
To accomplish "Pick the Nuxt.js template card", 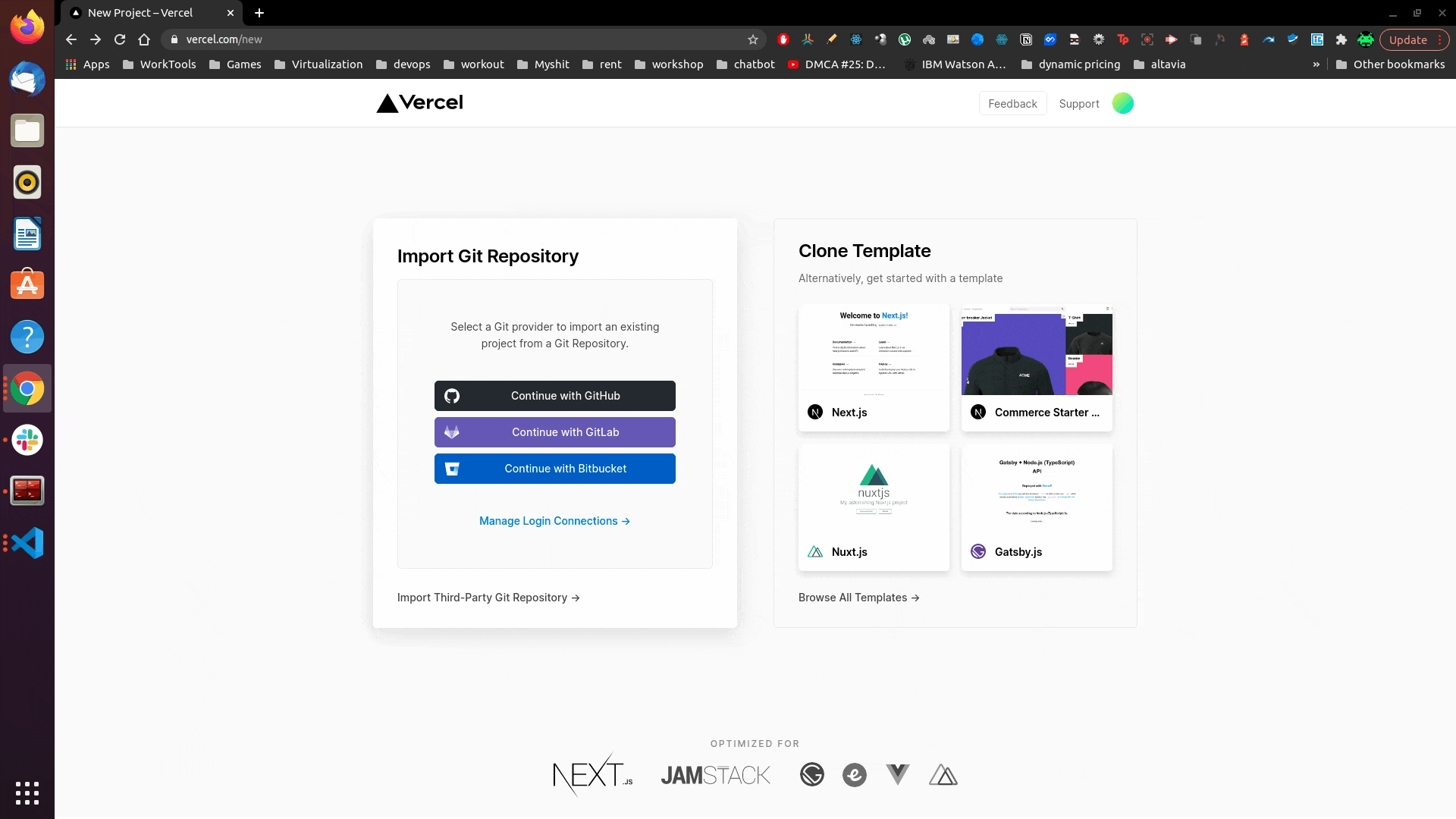I will click(874, 507).
